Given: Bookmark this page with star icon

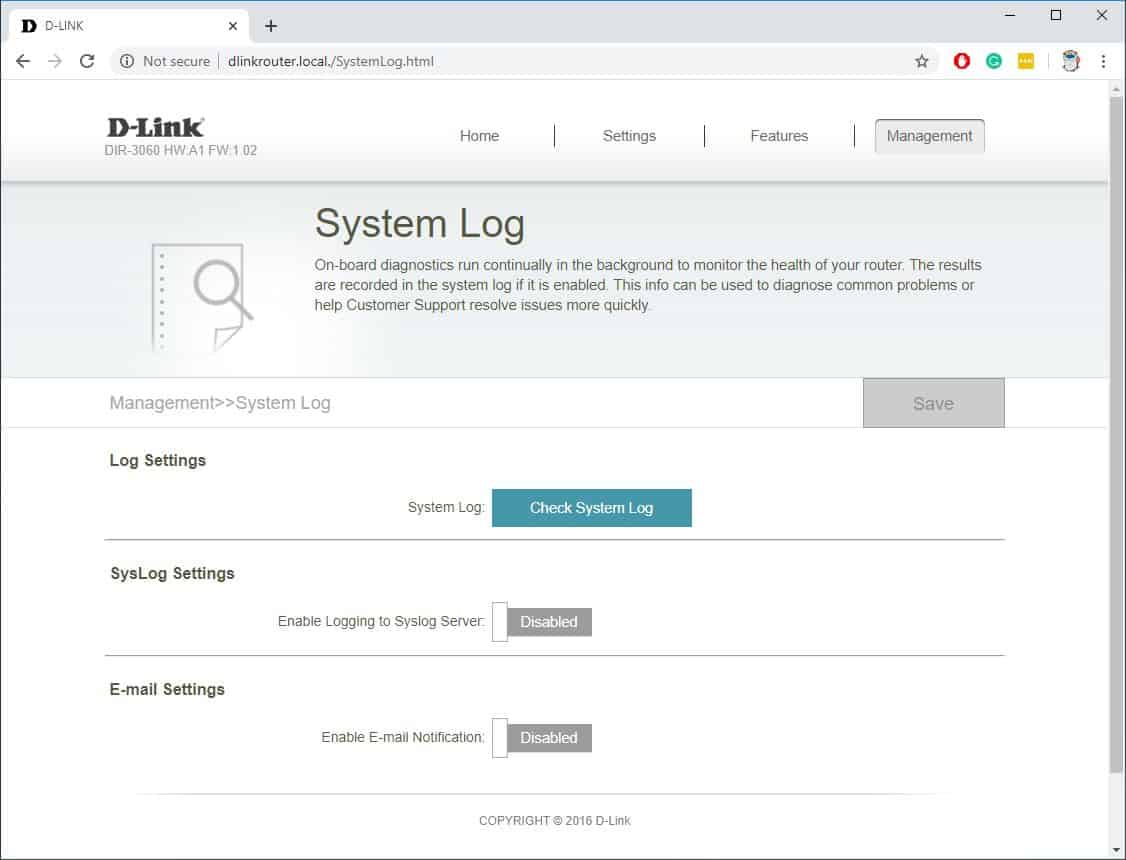Looking at the screenshot, I should click(921, 61).
